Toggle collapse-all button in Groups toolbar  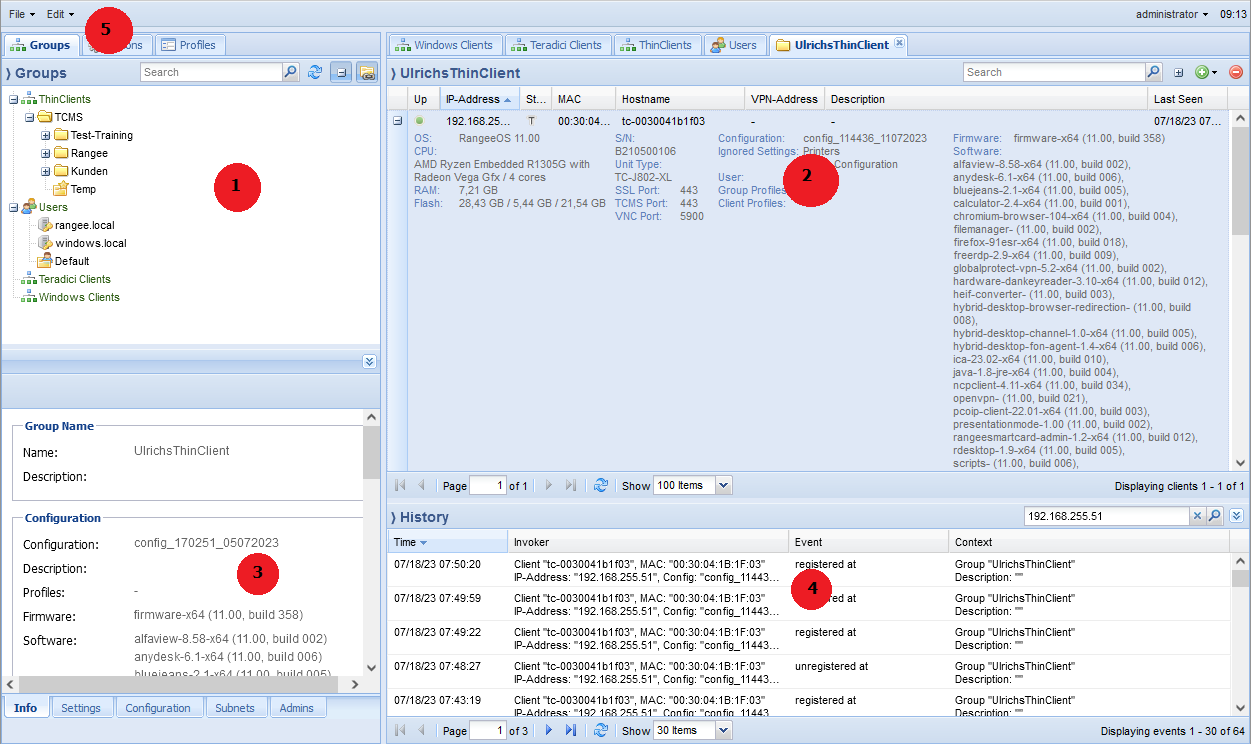(341, 72)
